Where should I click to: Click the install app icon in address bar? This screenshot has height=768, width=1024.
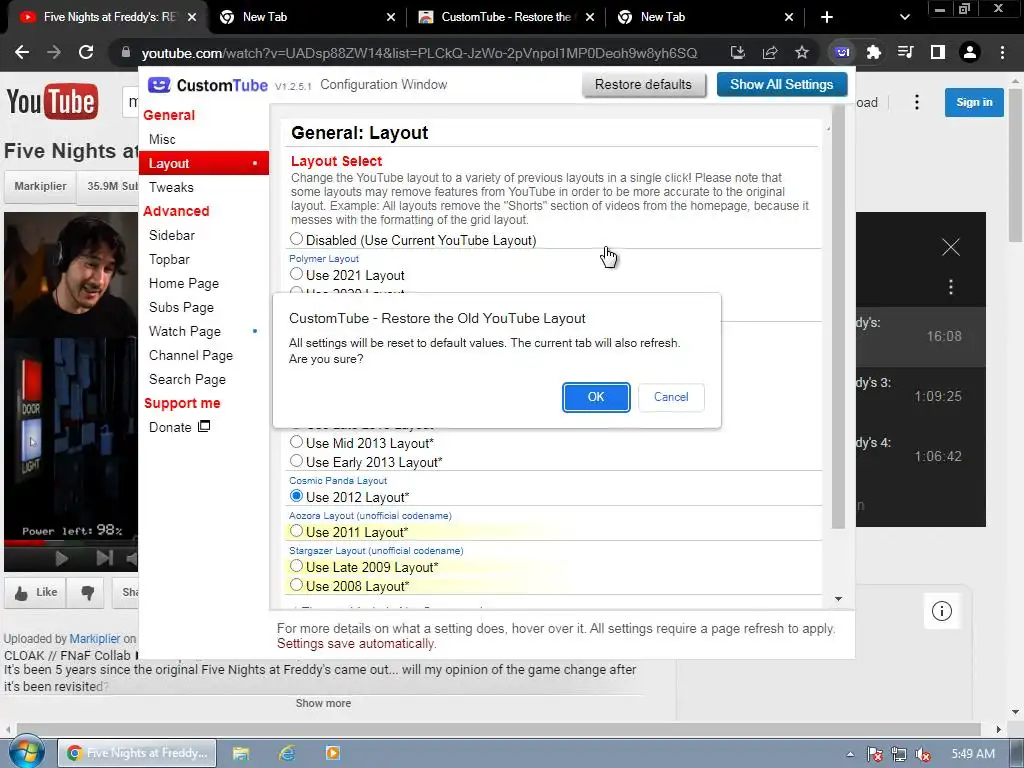[738, 52]
